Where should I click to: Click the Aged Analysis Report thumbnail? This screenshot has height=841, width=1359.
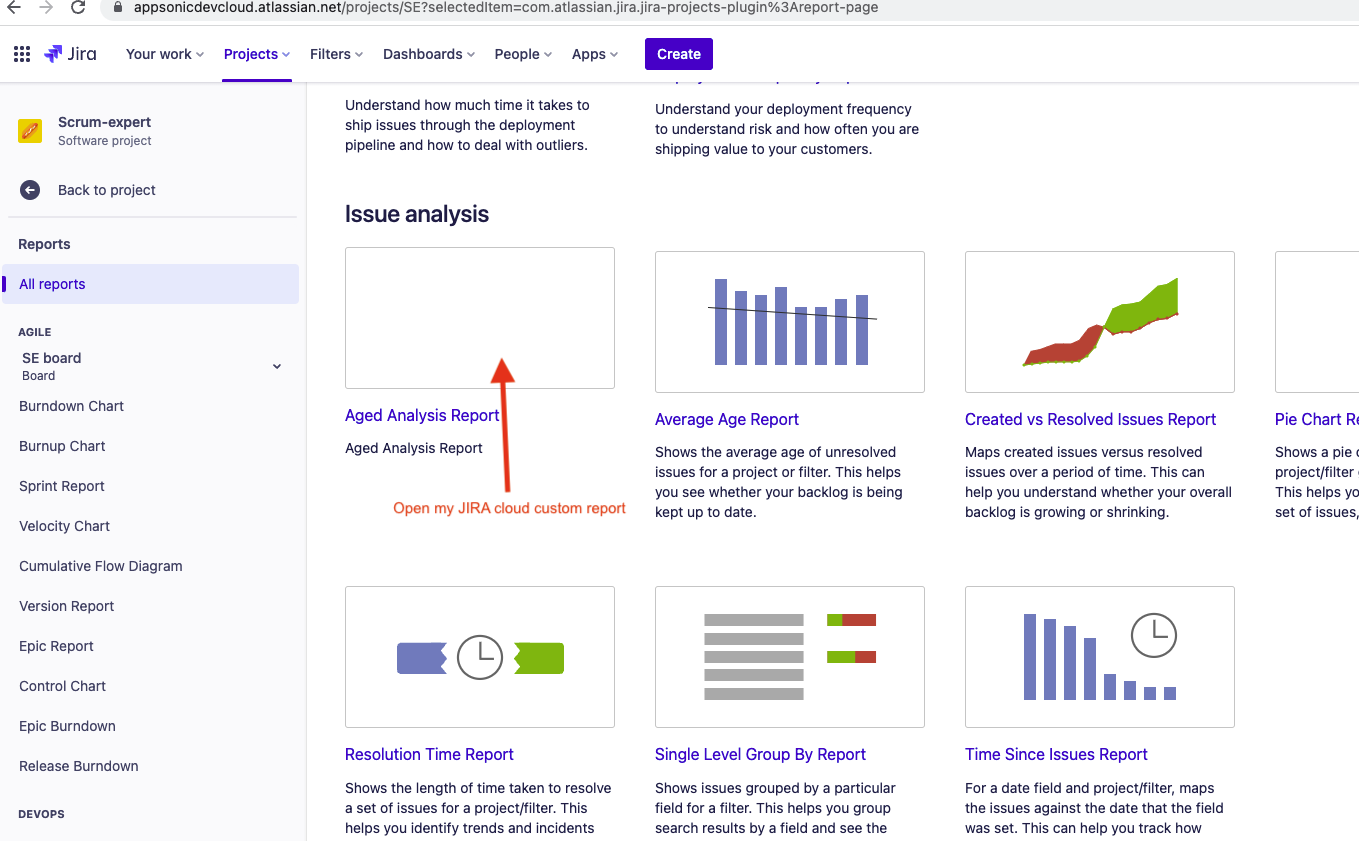click(x=480, y=318)
